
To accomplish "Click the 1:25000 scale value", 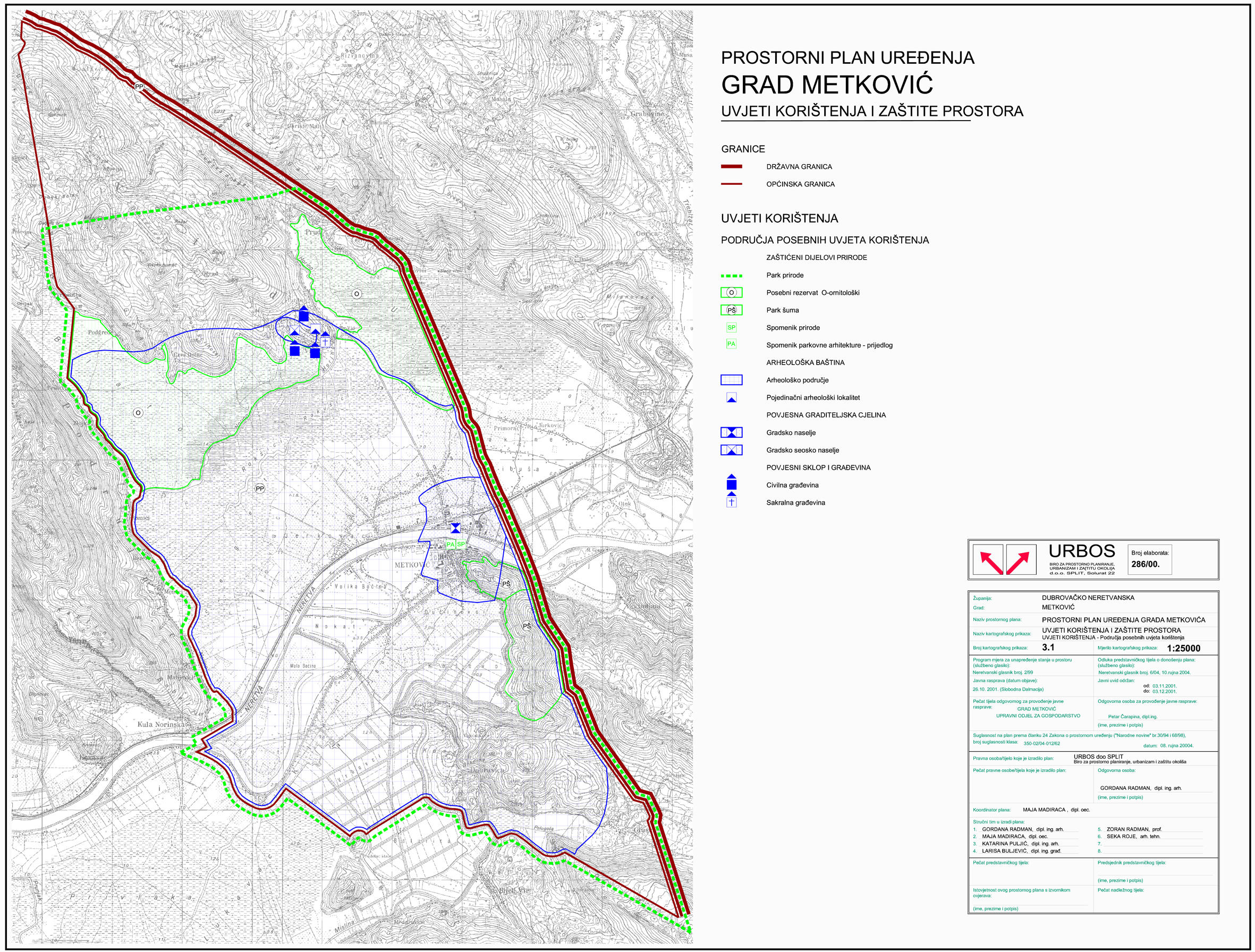I will click(x=1183, y=648).
